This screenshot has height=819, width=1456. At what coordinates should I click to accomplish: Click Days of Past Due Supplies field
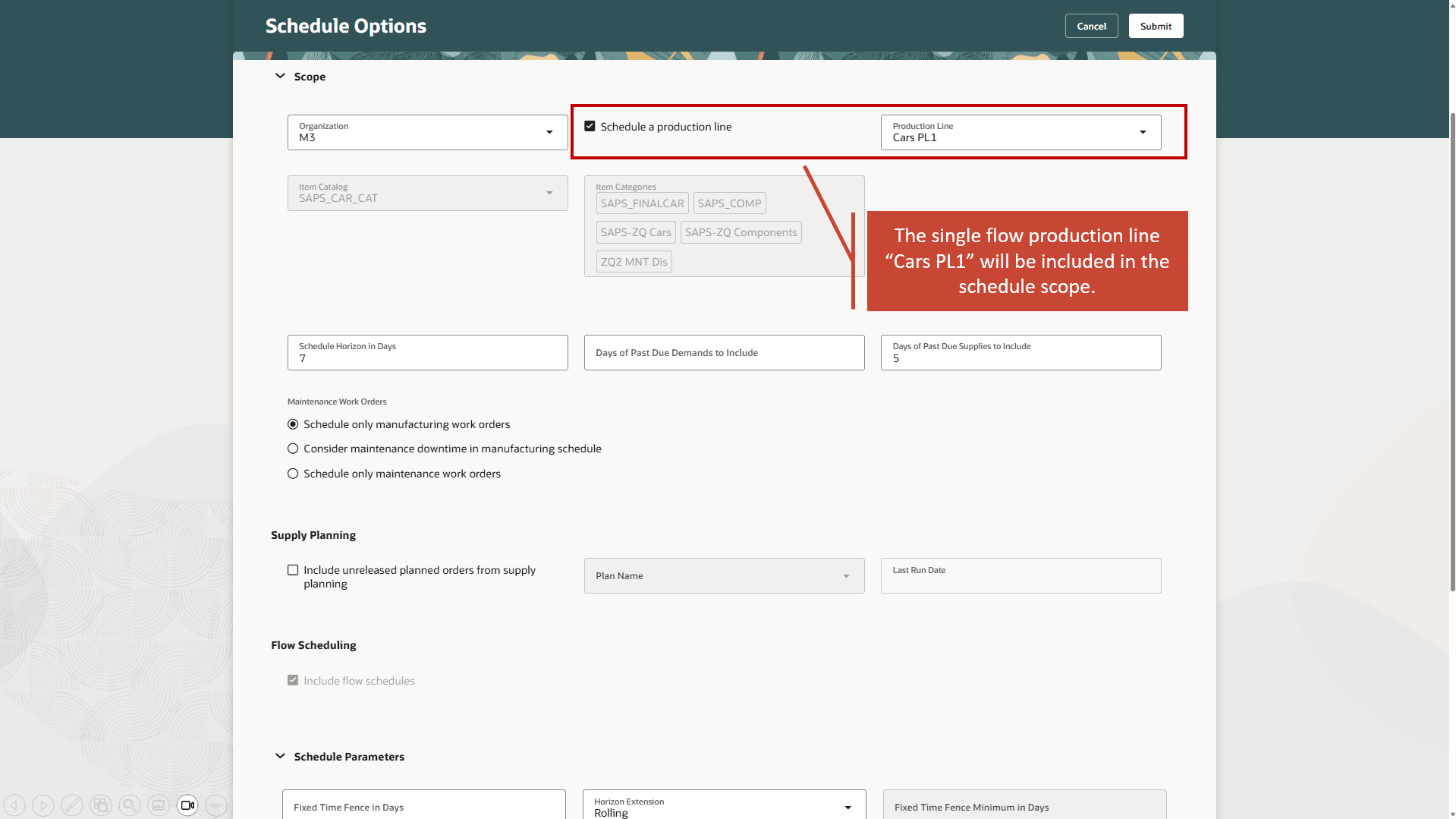[1021, 352]
